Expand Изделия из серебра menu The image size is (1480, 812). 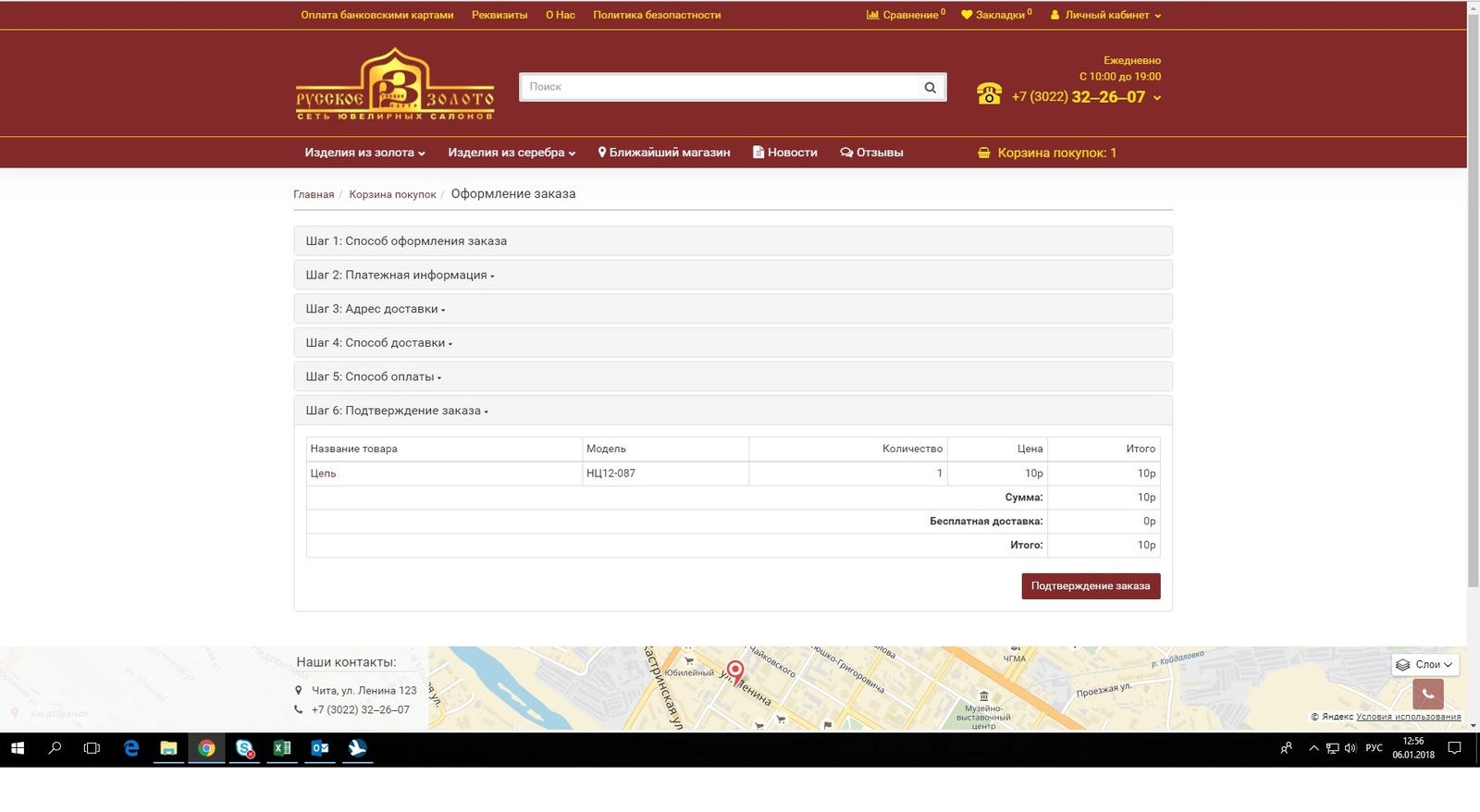tap(512, 153)
